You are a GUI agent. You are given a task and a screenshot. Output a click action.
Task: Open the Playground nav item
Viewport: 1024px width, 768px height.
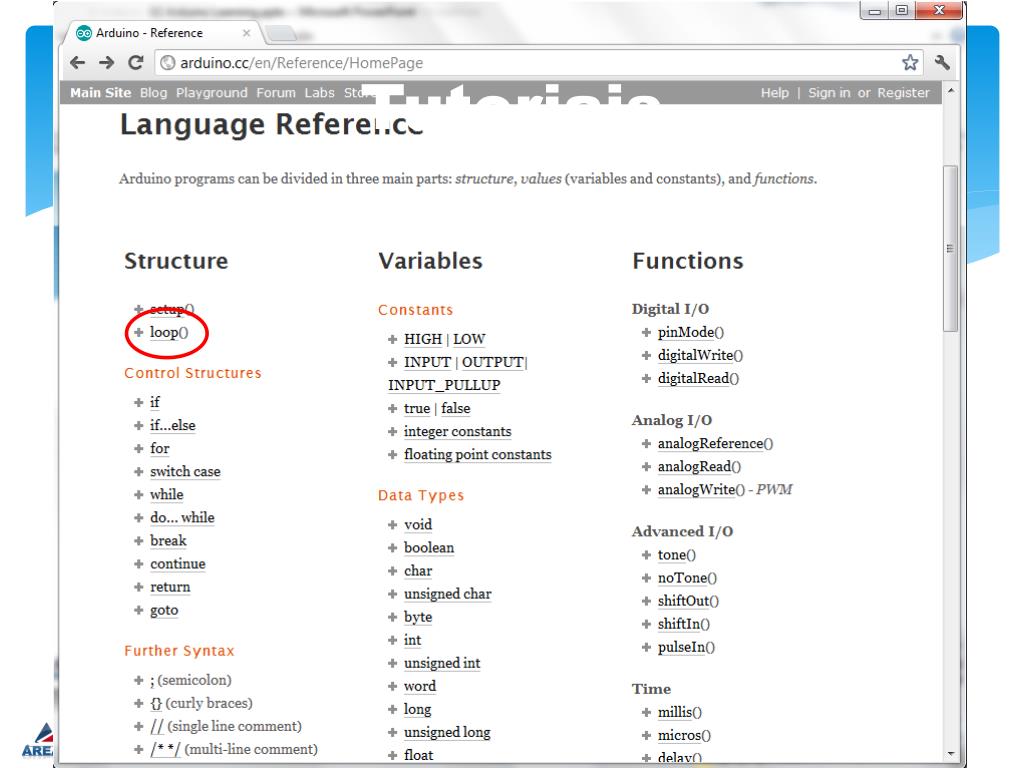(212, 93)
